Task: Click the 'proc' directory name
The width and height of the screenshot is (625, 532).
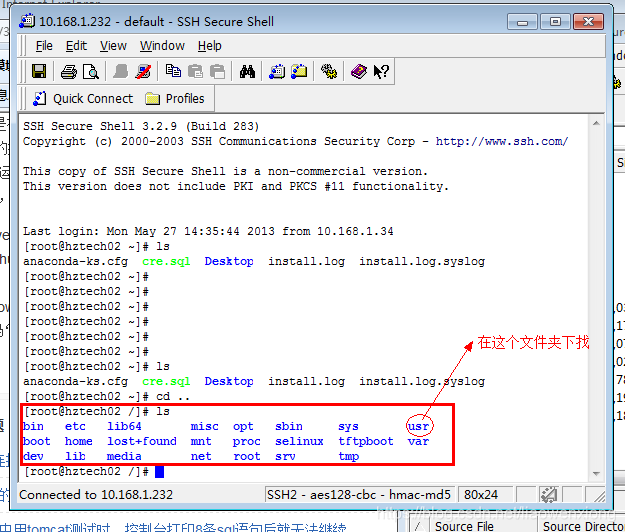Action: tap(247, 442)
